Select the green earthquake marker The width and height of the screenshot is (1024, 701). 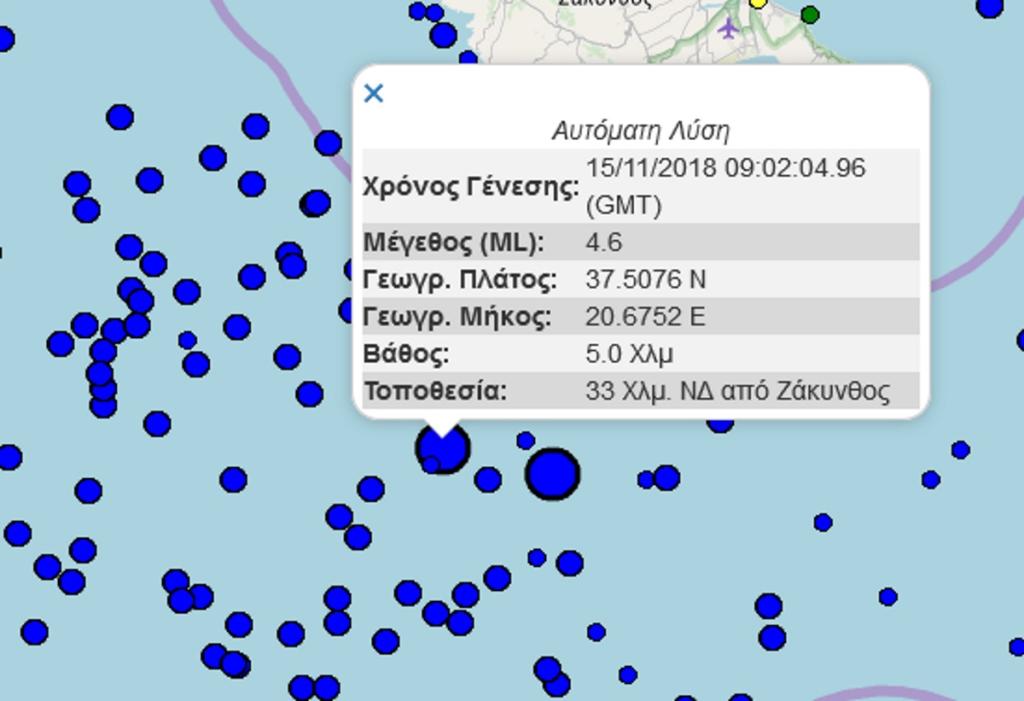(810, 15)
